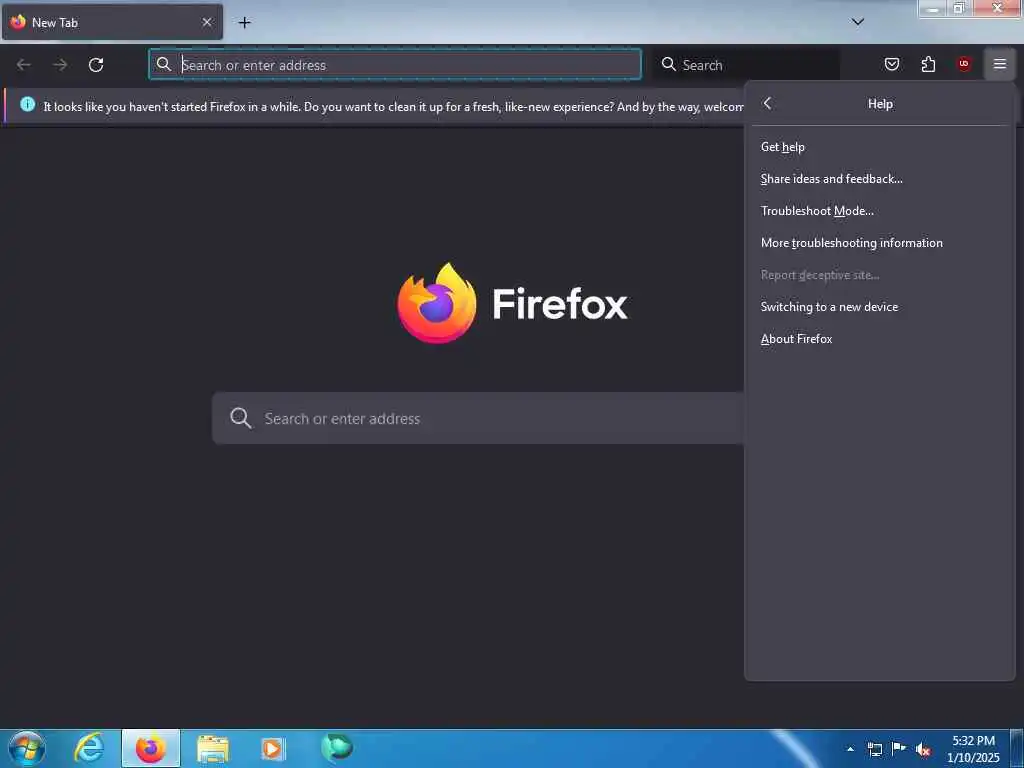Minimize the Firefox window

coord(933,9)
